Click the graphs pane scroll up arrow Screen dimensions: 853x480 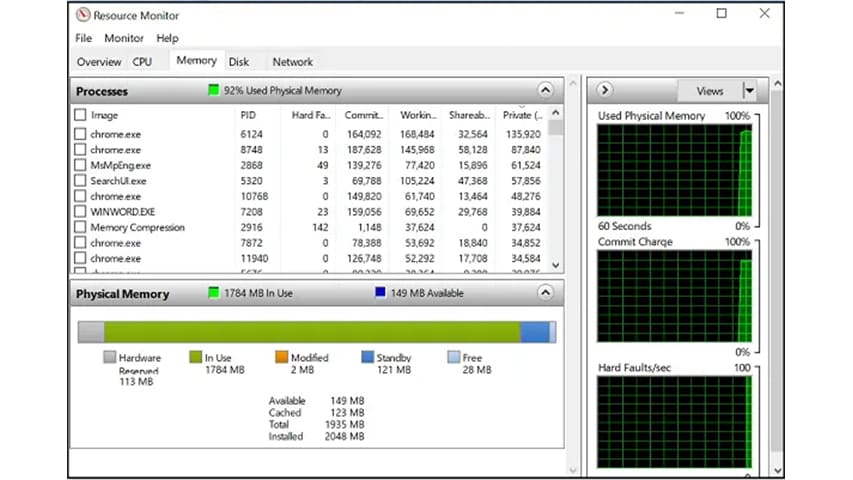pyautogui.click(x=777, y=84)
